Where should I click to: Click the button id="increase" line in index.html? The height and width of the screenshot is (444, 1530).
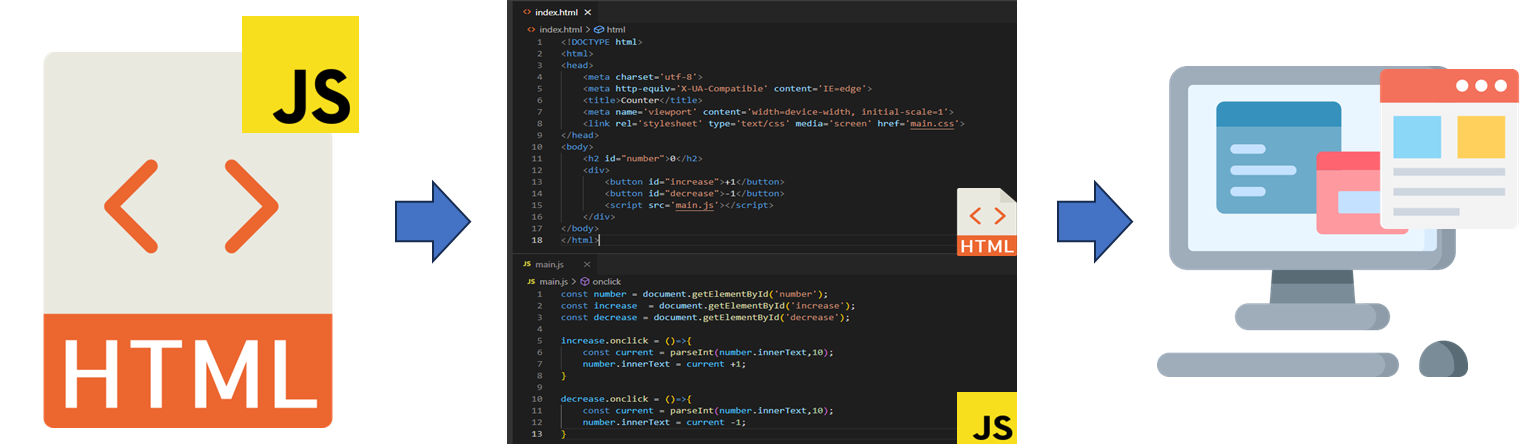click(x=694, y=181)
